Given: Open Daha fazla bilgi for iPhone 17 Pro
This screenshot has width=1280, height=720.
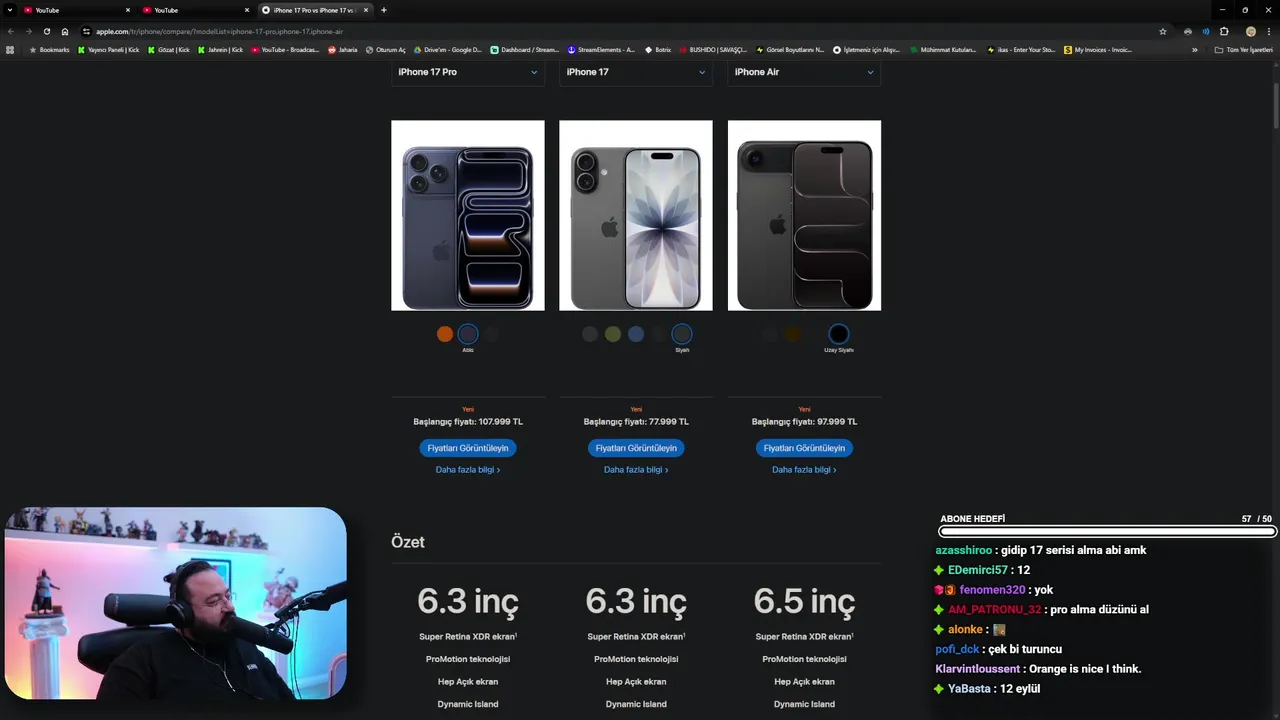Looking at the screenshot, I should (468, 470).
